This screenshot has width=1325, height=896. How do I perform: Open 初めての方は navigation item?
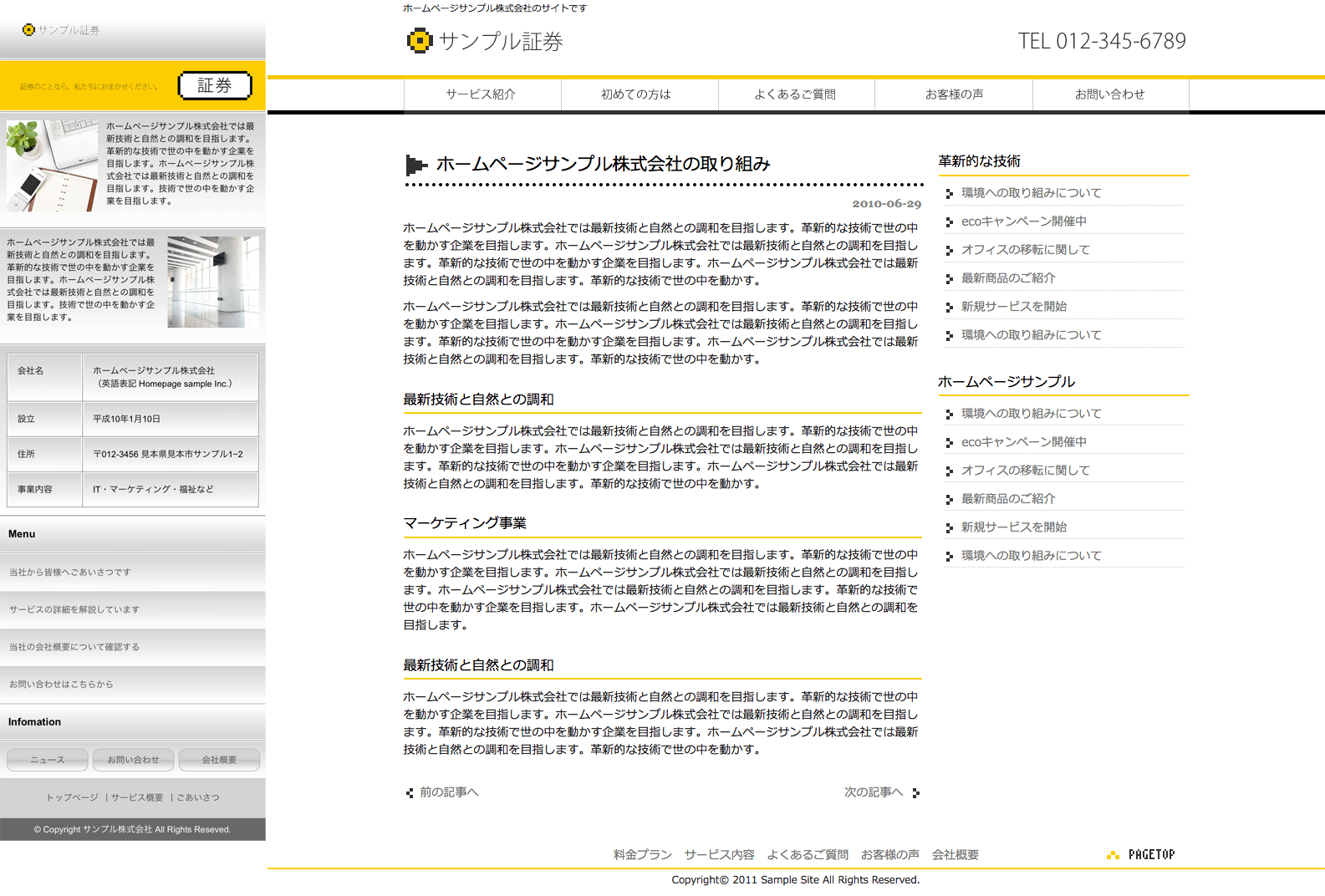point(637,94)
